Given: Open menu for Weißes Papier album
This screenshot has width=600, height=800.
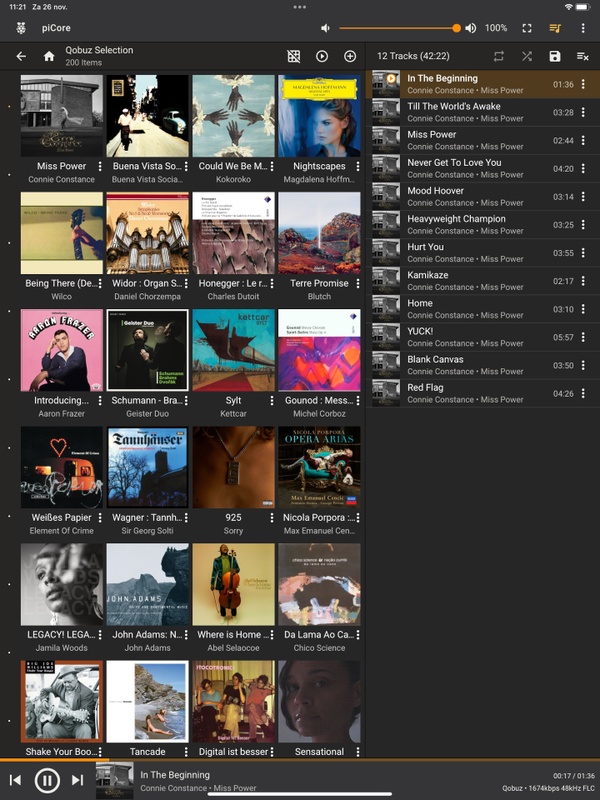Looking at the screenshot, I should coord(100,517).
